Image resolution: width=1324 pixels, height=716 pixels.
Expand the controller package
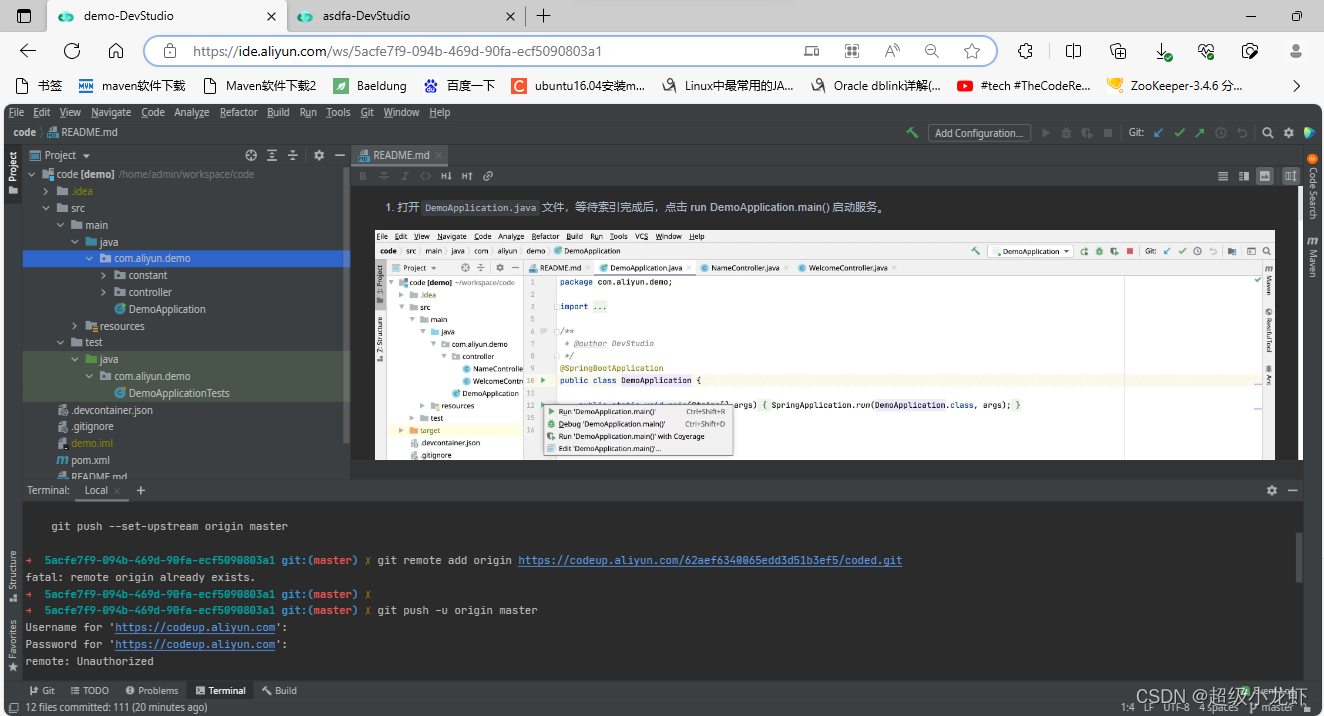click(104, 292)
